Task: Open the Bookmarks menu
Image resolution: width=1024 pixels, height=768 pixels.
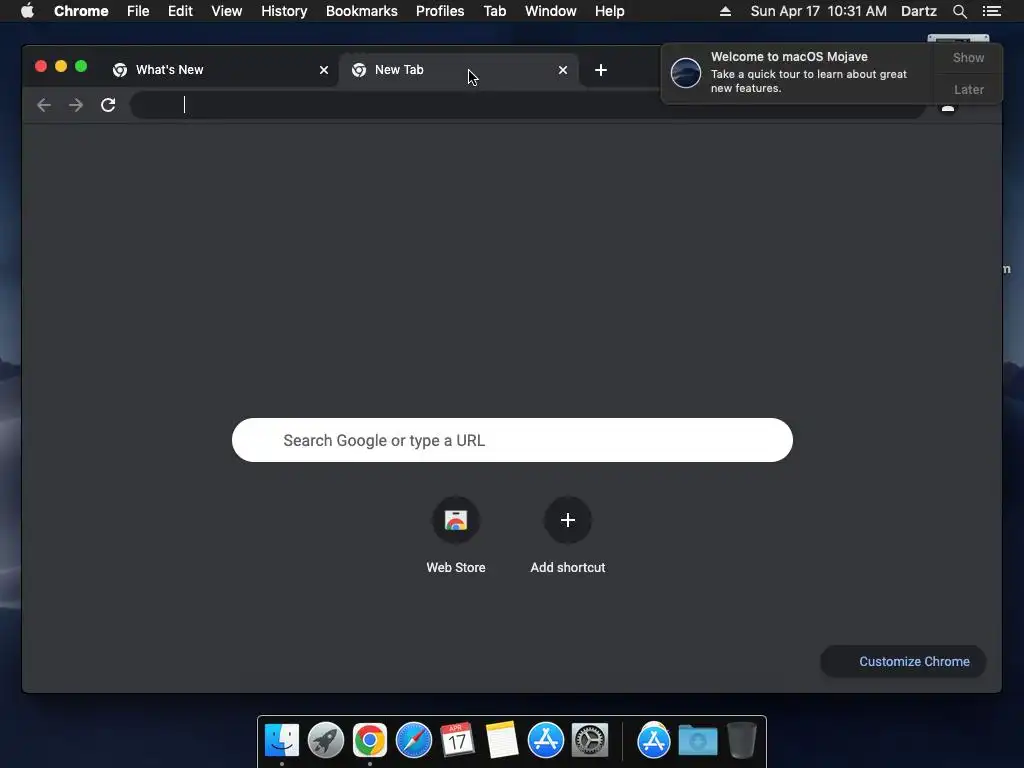Action: [x=362, y=11]
